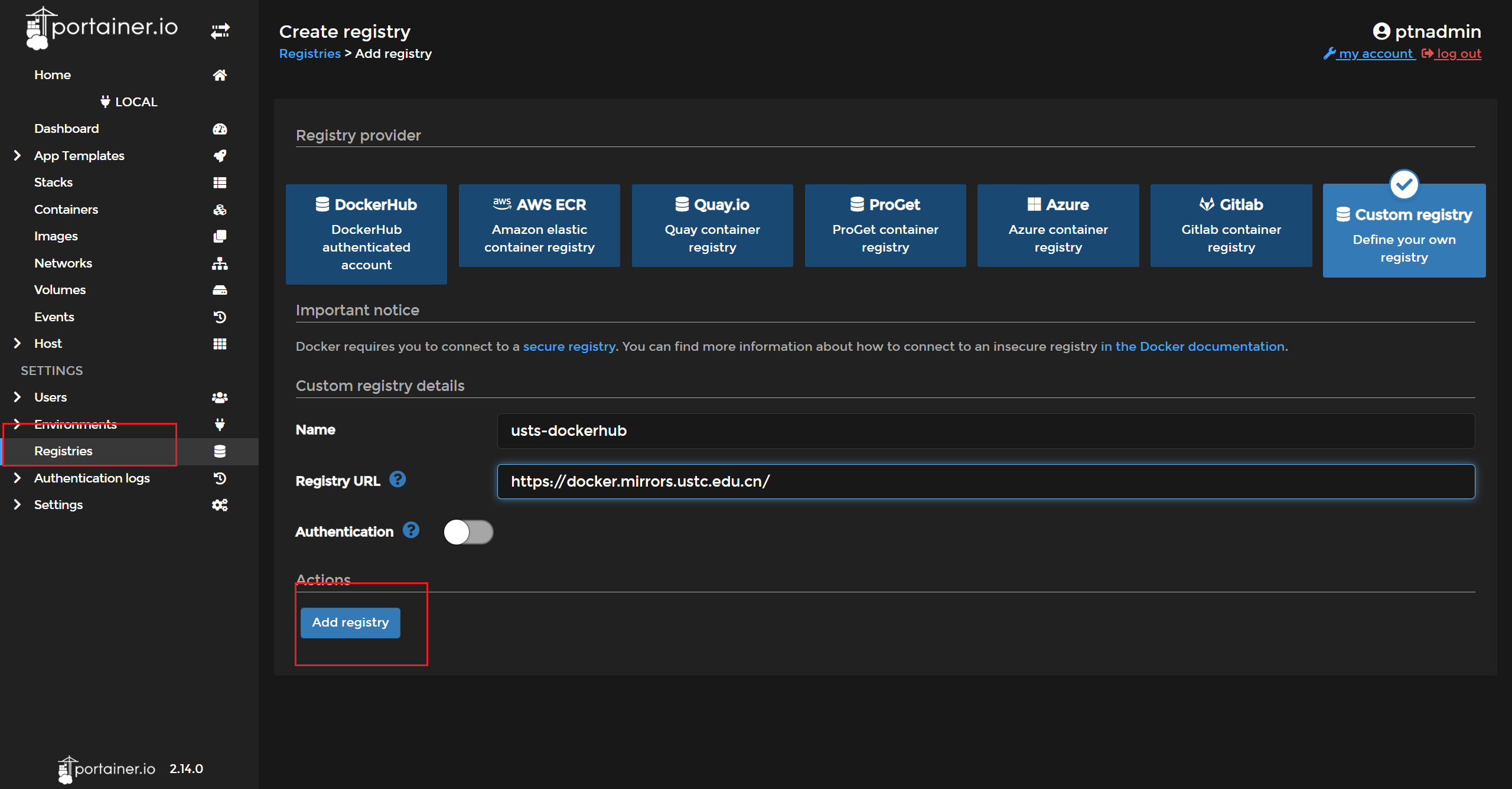Image resolution: width=1512 pixels, height=789 pixels.
Task: Click the Host grid icon
Action: pyautogui.click(x=220, y=344)
